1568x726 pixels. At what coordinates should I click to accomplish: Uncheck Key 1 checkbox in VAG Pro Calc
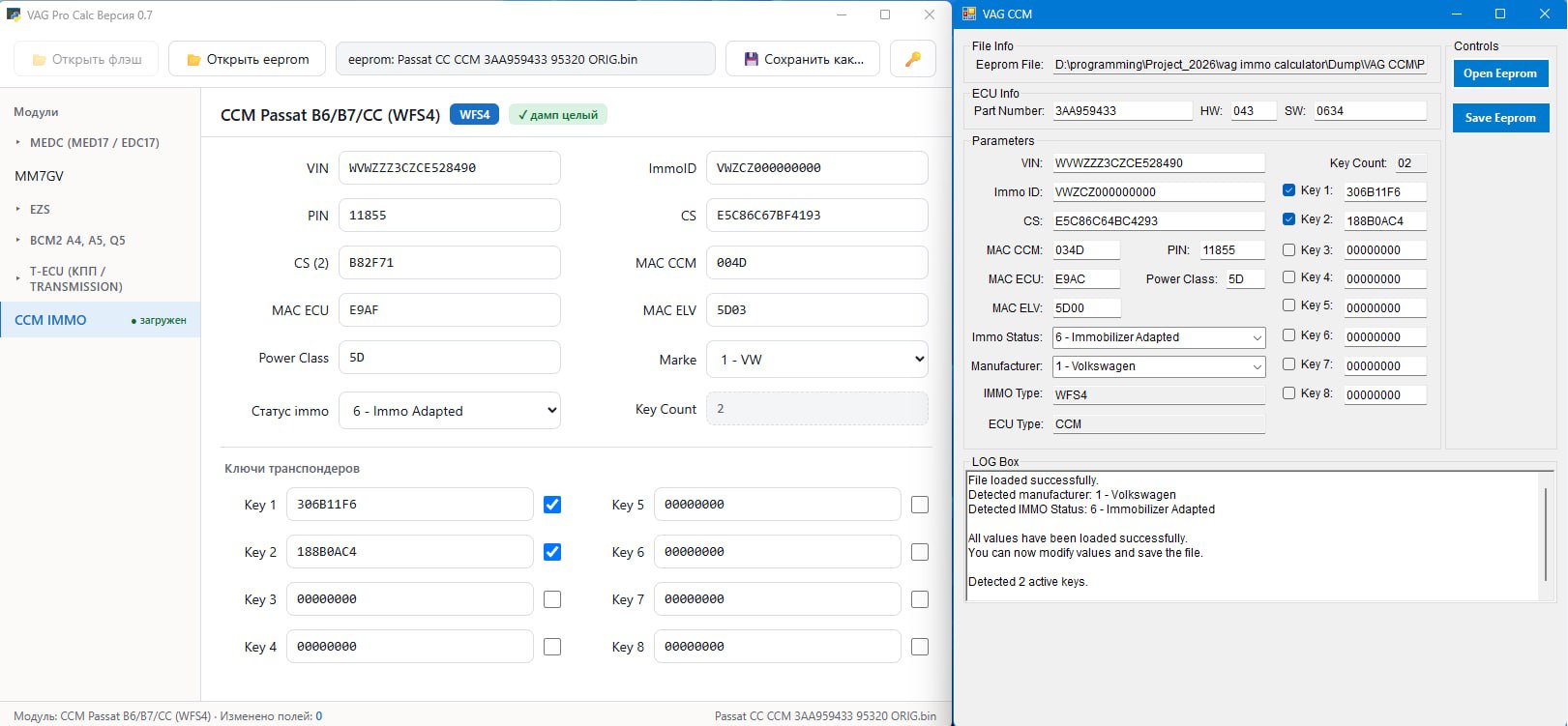pos(552,505)
